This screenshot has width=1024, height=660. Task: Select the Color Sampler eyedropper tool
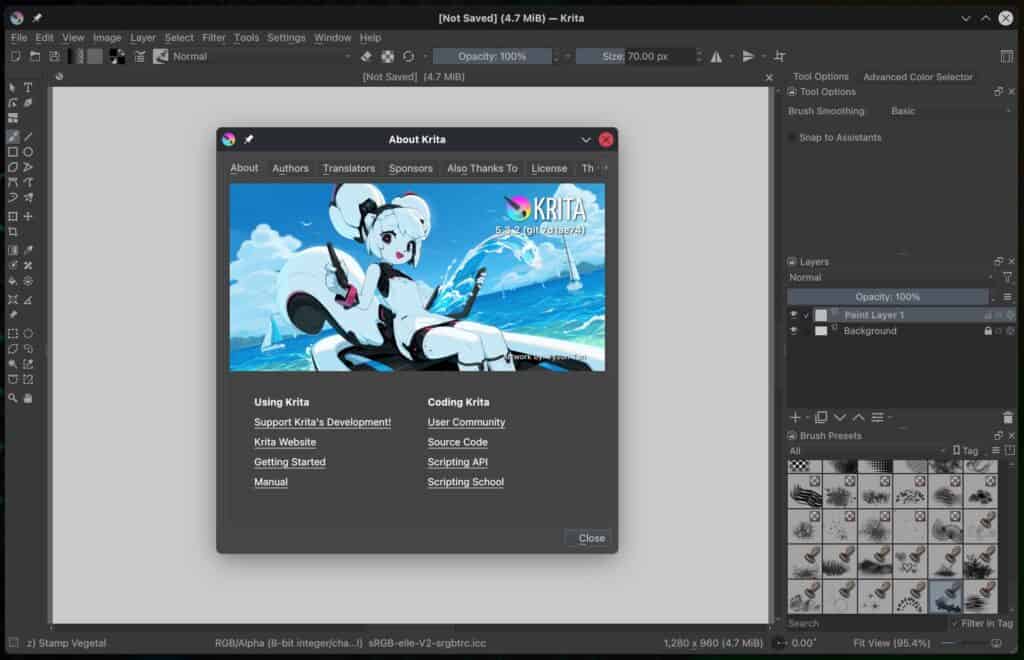coord(28,250)
